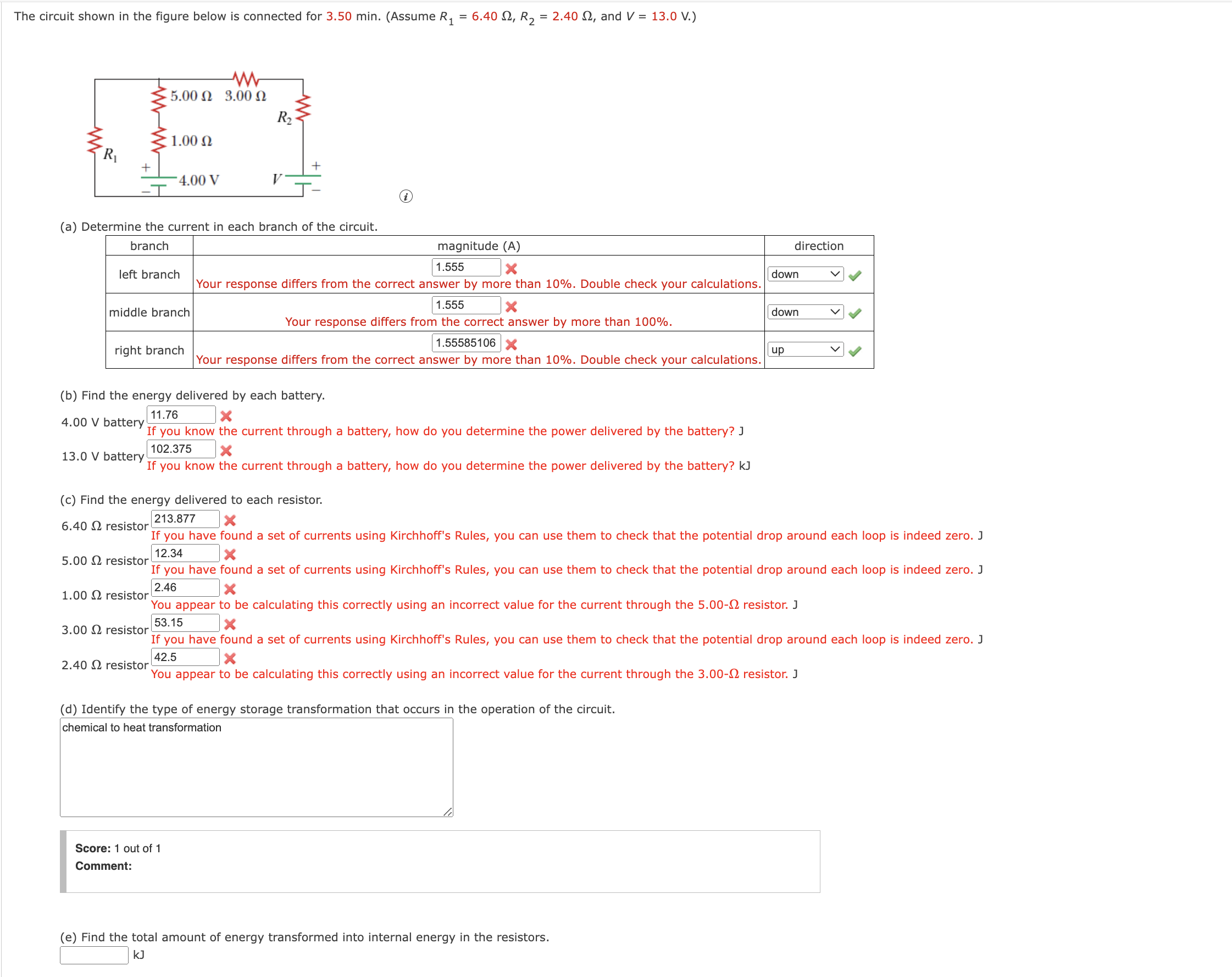
Task: Click the red X beside 4.00 V battery answer
Action: (226, 416)
